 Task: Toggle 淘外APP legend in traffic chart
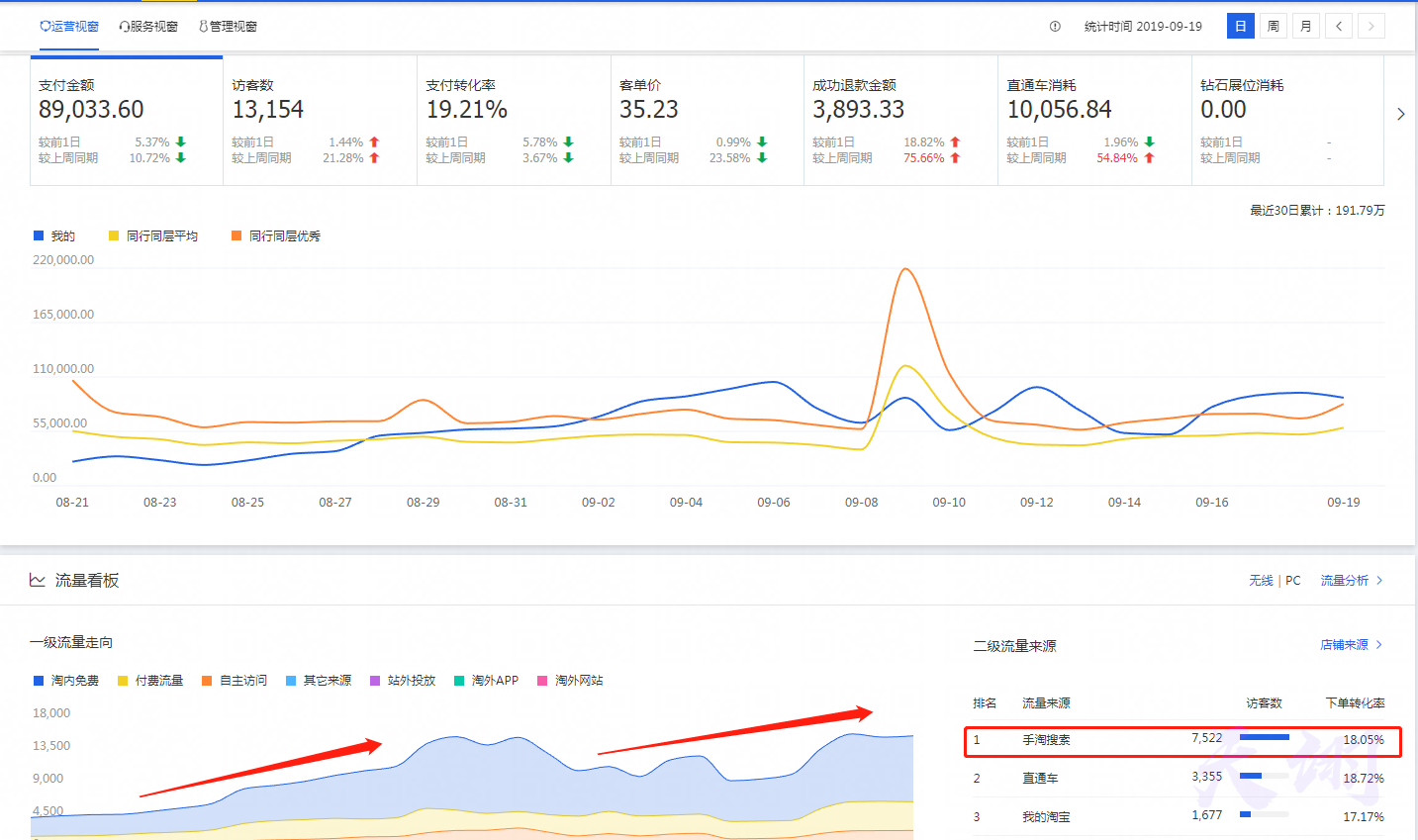[x=487, y=681]
